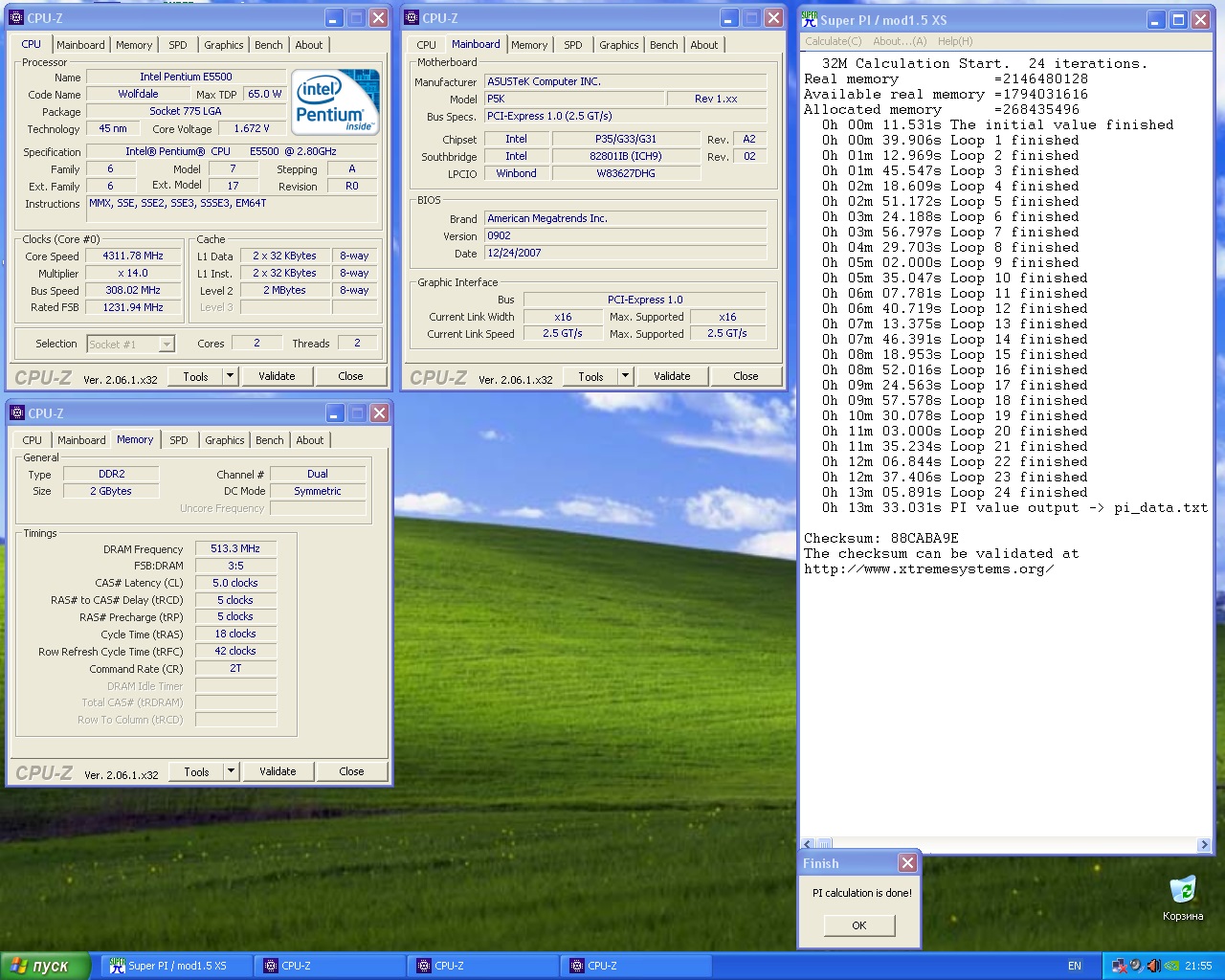Minimize the Super PI window
1225x980 pixels.
[x=1156, y=20]
